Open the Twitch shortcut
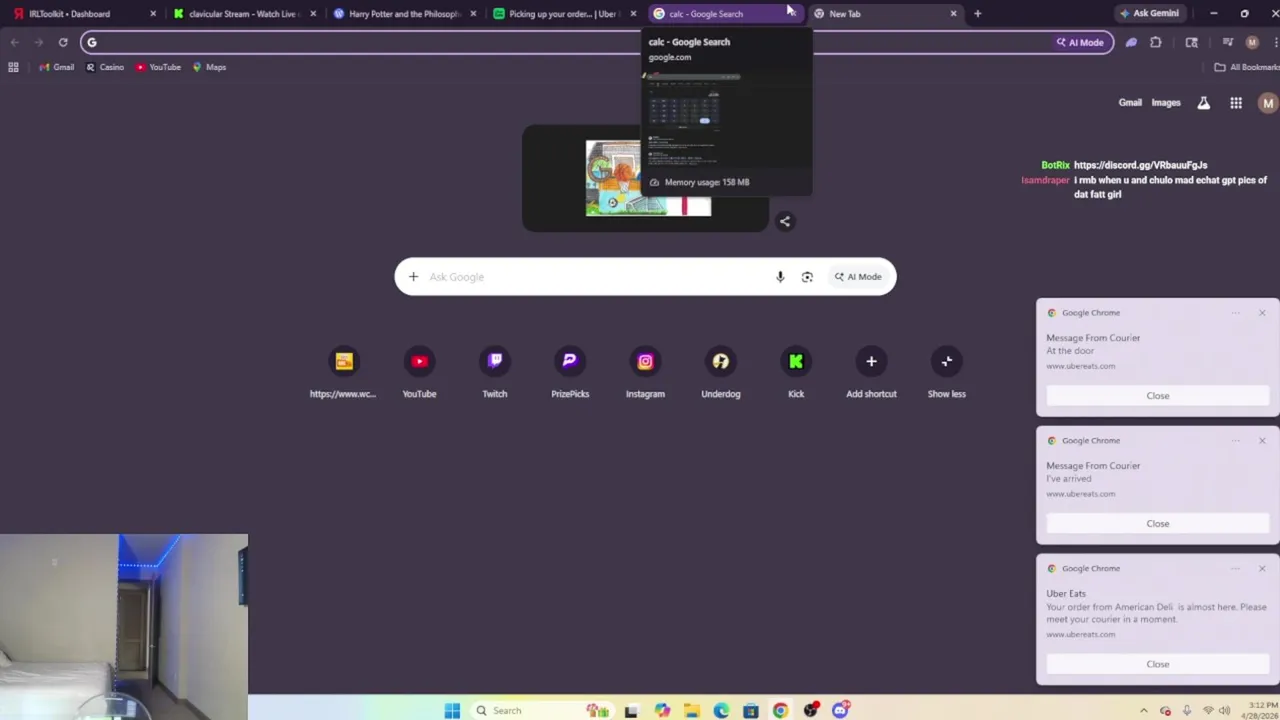 pos(495,373)
